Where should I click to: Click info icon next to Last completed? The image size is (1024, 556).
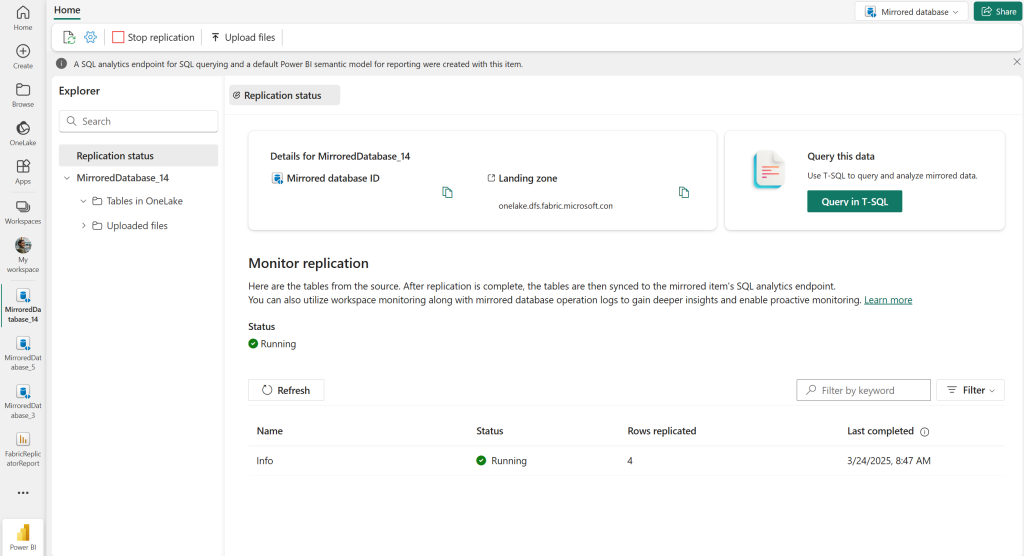point(925,431)
